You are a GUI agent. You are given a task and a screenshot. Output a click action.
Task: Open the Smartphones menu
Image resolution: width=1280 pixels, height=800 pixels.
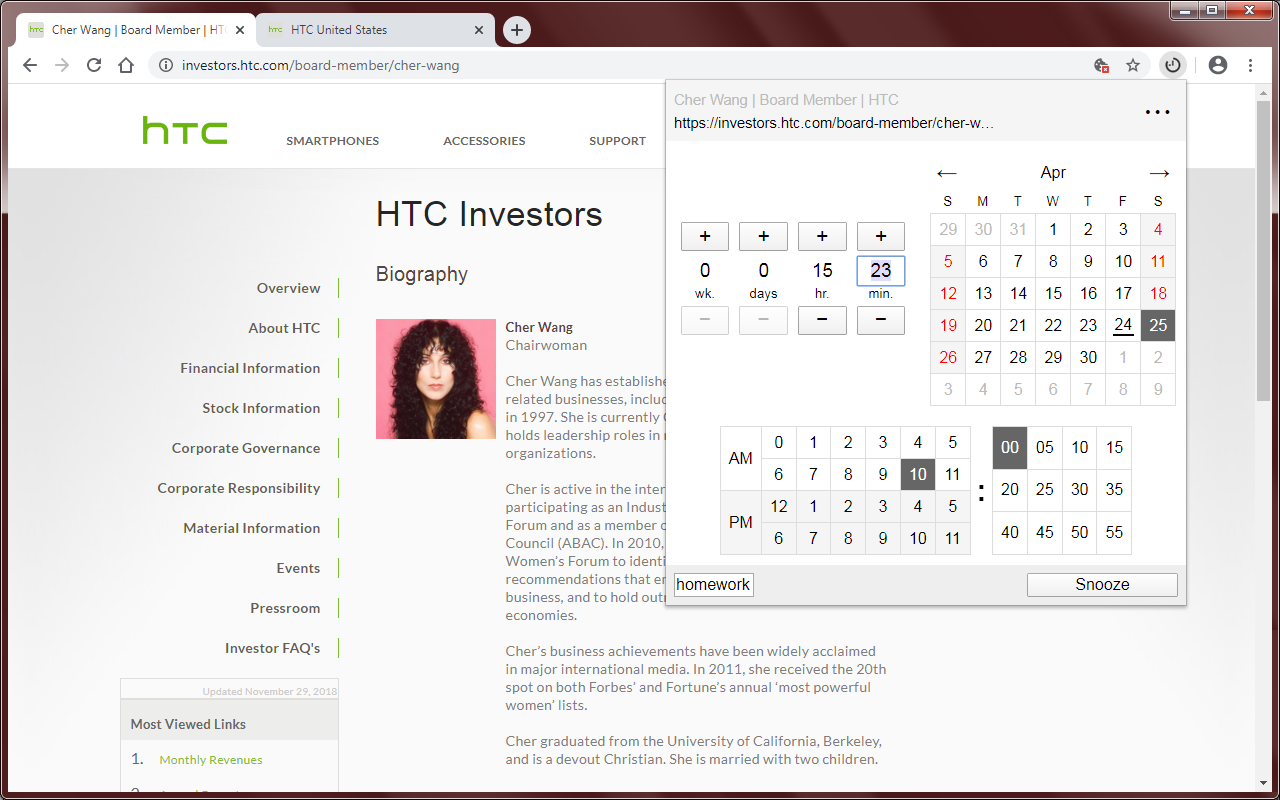click(333, 141)
